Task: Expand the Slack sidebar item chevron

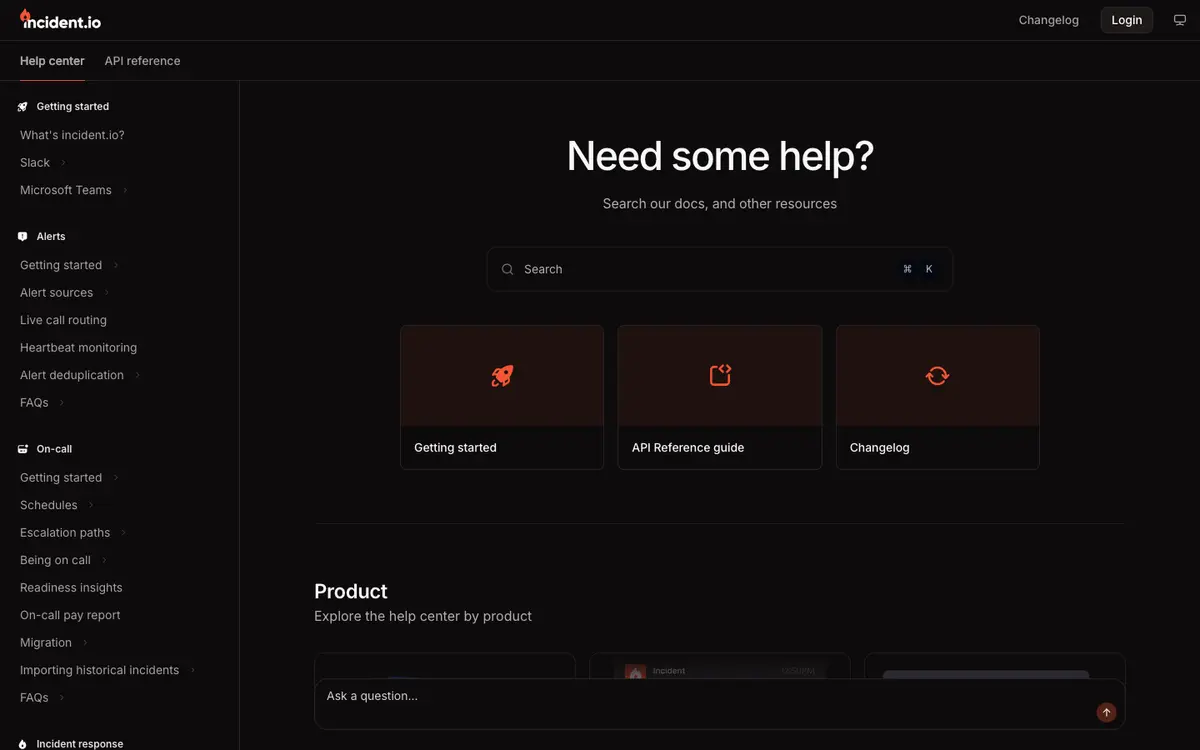Action: 63,163
